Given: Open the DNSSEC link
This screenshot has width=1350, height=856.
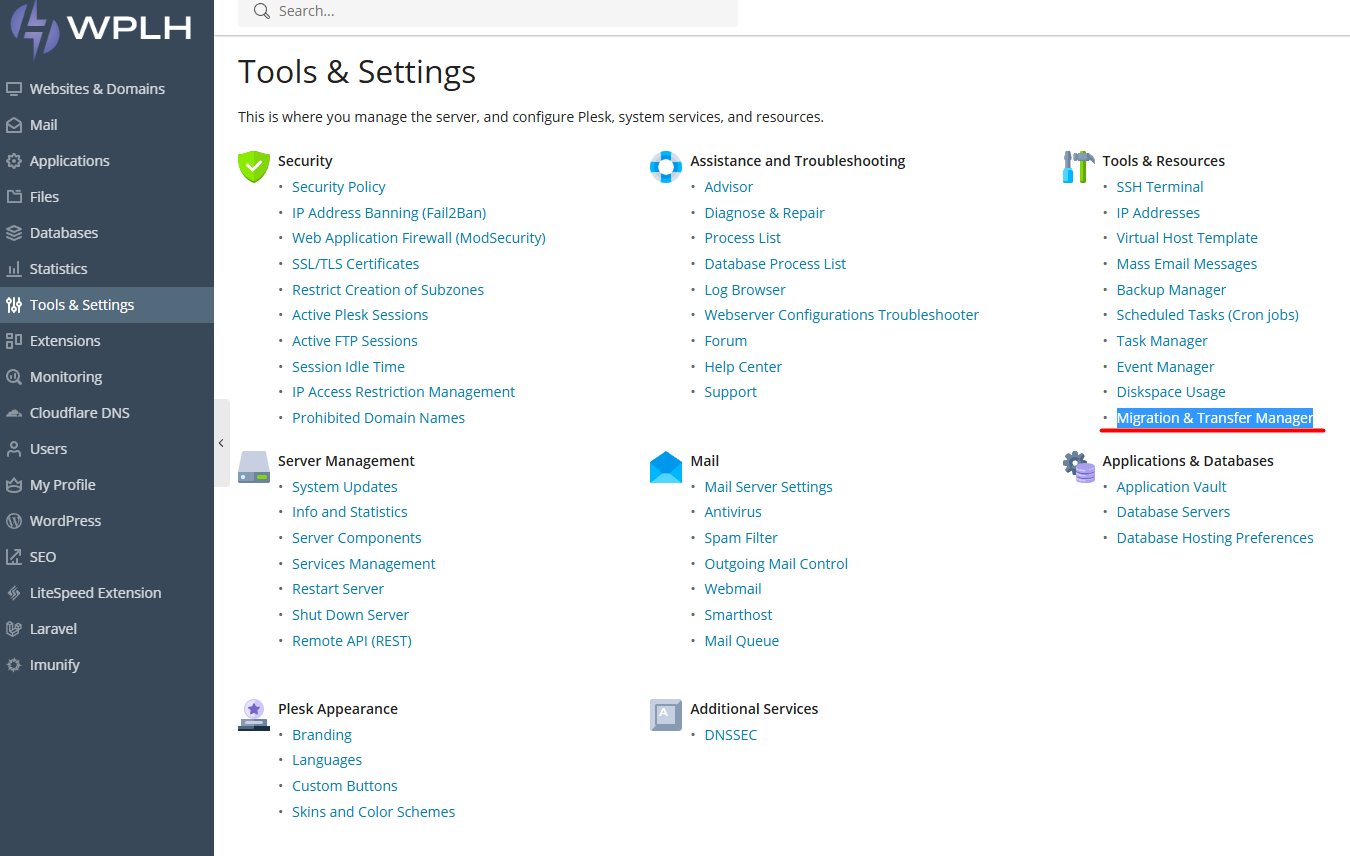Looking at the screenshot, I should pyautogui.click(x=731, y=735).
